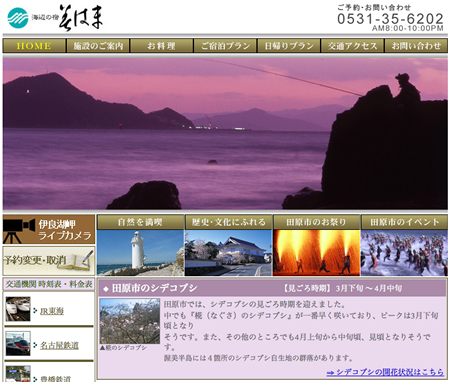
Task: Open the 交通アクセス menu item
Action: (x=353, y=46)
